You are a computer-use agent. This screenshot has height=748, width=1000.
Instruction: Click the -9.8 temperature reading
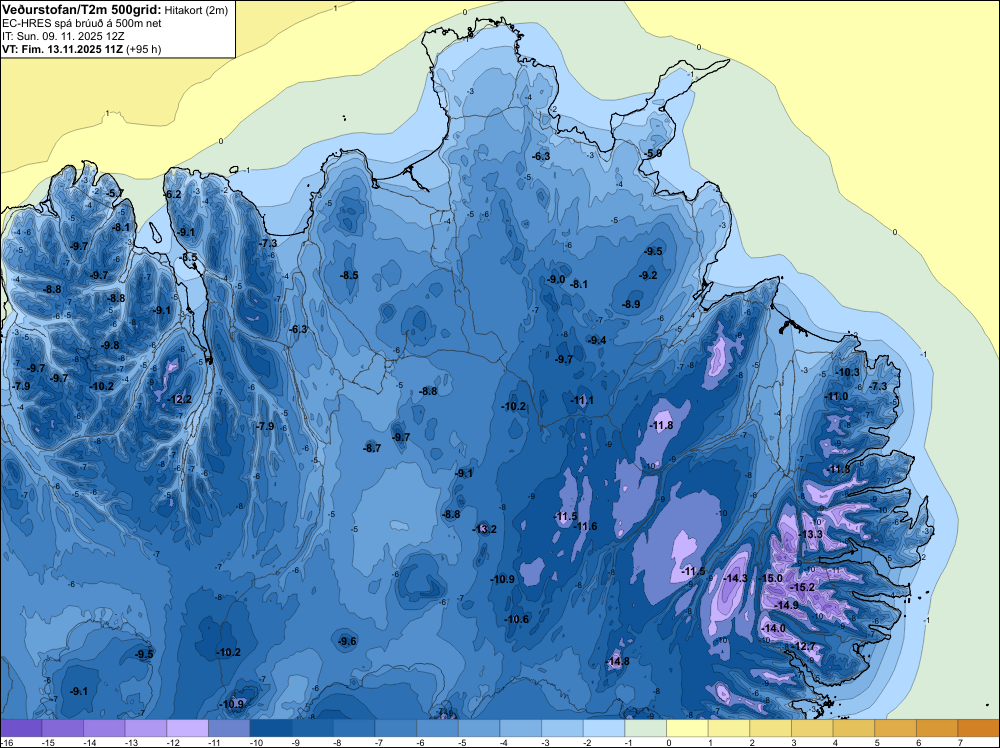point(110,345)
